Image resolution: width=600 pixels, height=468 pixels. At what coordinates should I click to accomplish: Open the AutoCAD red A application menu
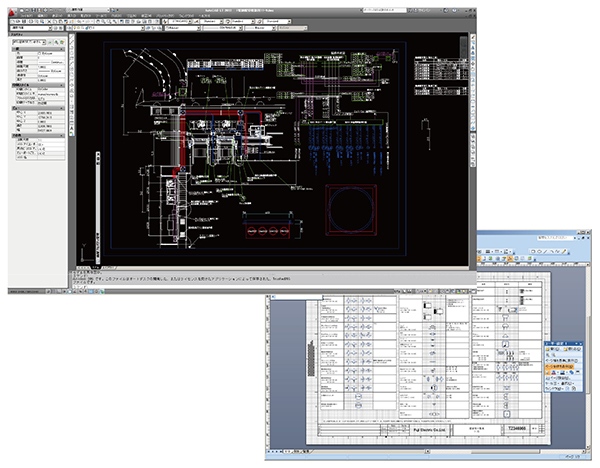pyautogui.click(x=13, y=12)
